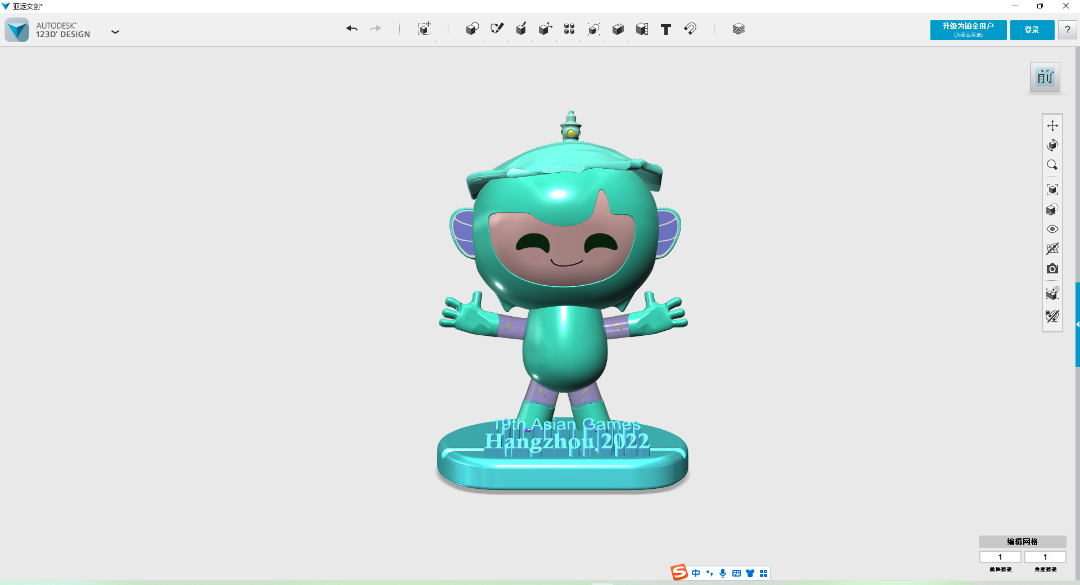Viewport: 1080px width, 585px height.
Task: Select the 19th Asian Games text object
Action: point(567,424)
